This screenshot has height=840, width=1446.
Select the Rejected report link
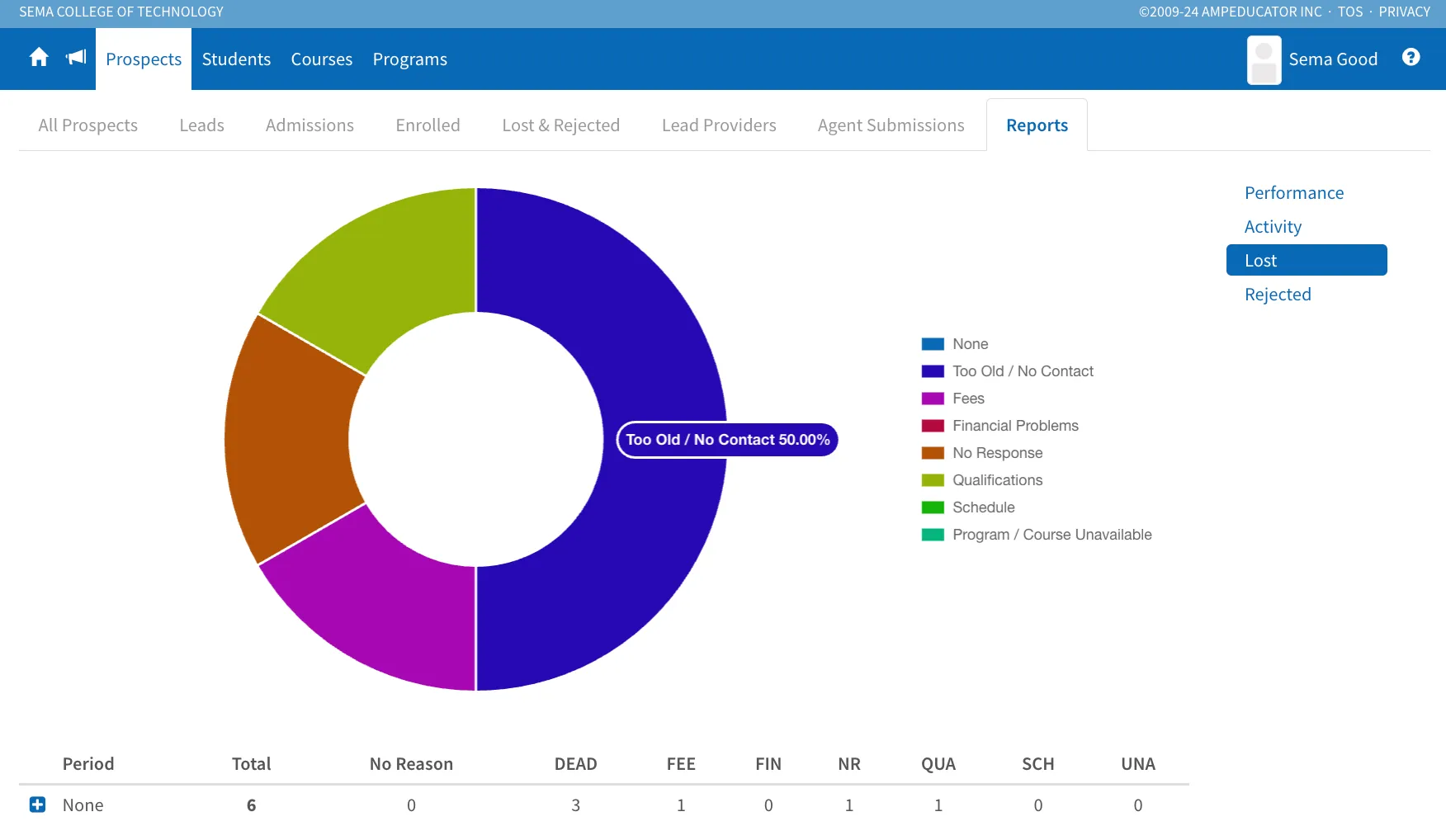(x=1278, y=295)
